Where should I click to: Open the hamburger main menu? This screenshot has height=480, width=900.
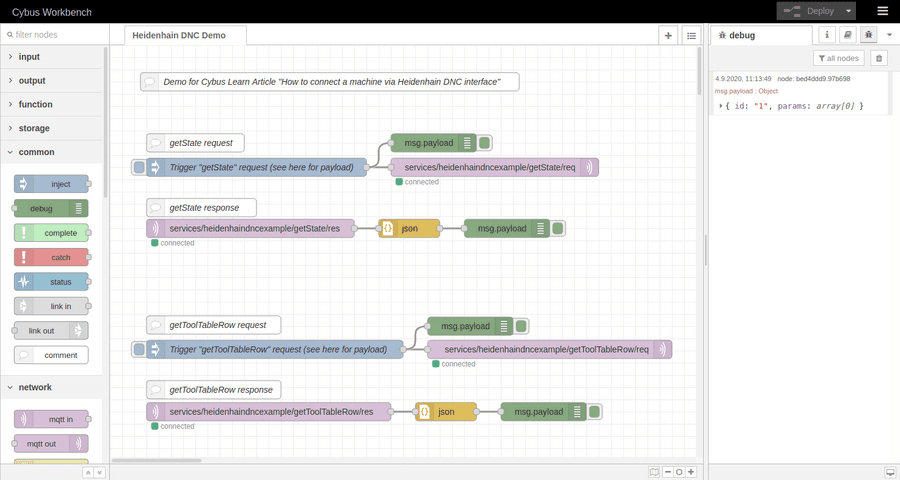[882, 11]
